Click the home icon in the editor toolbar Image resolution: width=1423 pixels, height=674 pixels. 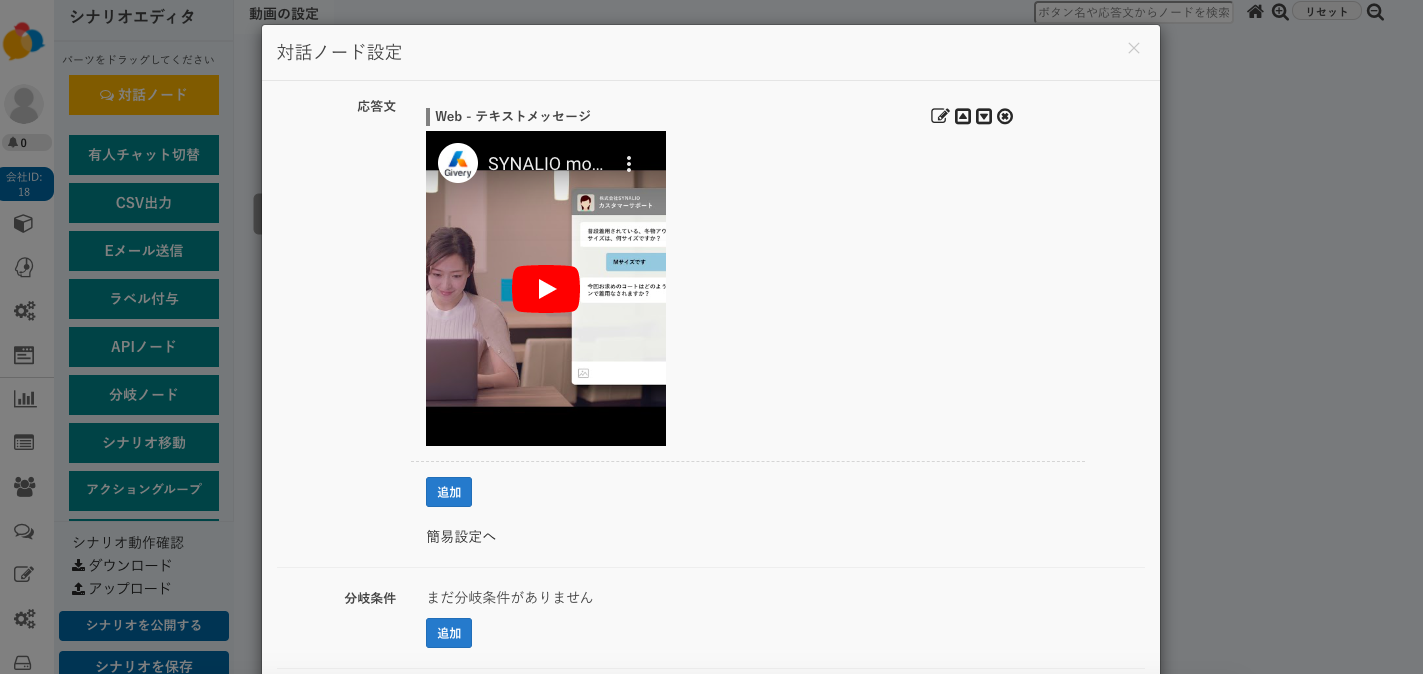1255,12
